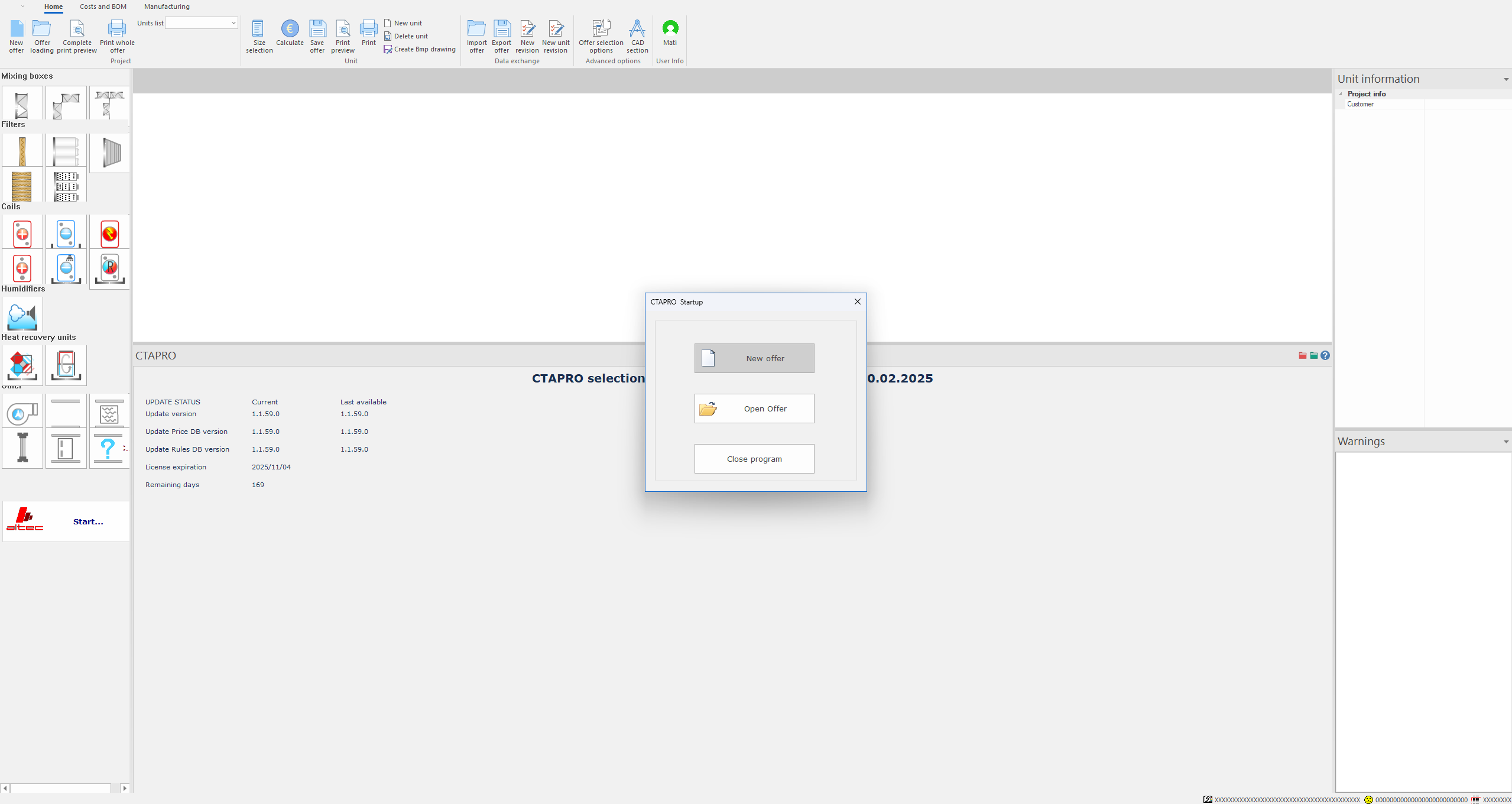Image resolution: width=1512 pixels, height=804 pixels.
Task: Collapse the Project info group
Action: pos(1341,94)
